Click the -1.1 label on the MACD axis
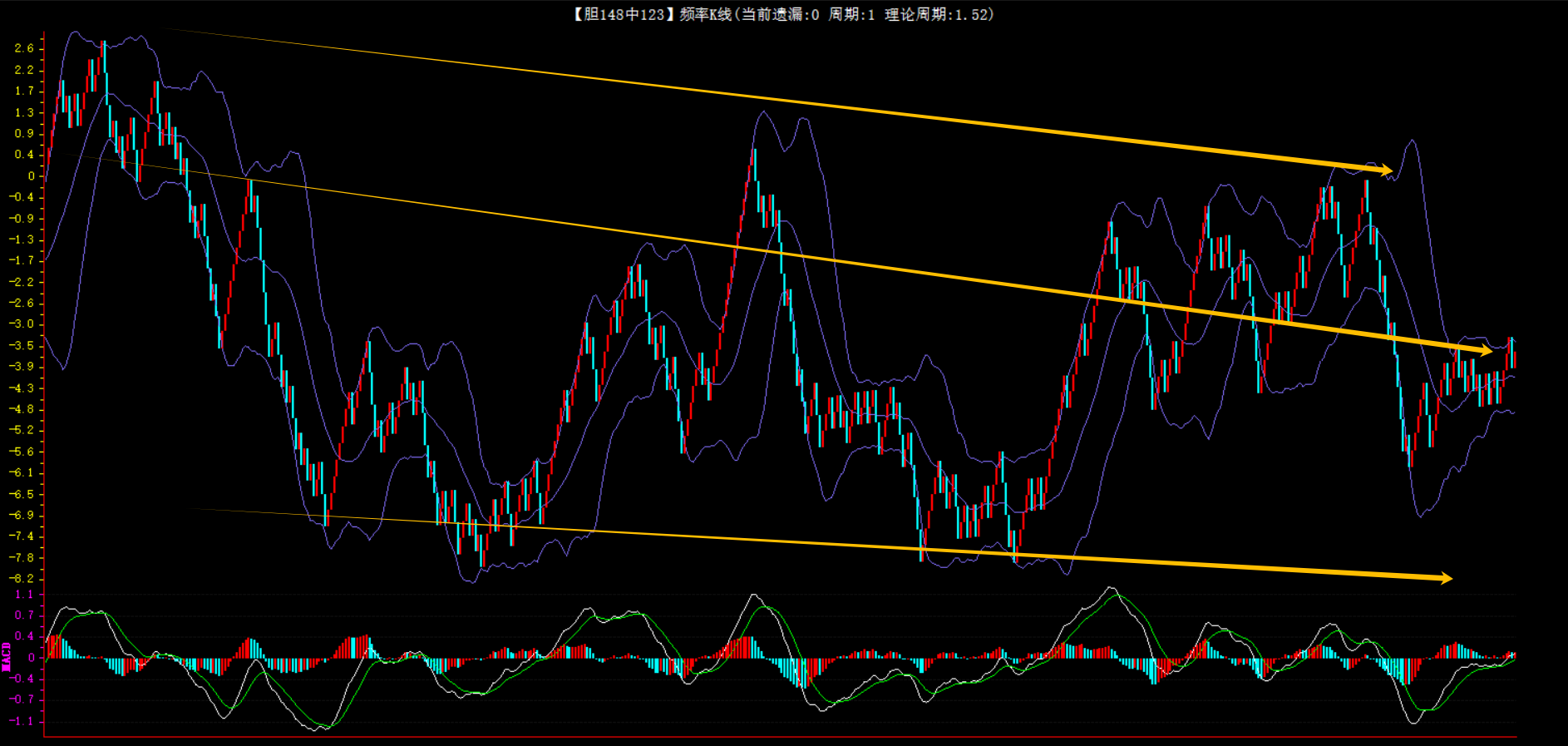The width and height of the screenshot is (1568, 746). (x=22, y=721)
